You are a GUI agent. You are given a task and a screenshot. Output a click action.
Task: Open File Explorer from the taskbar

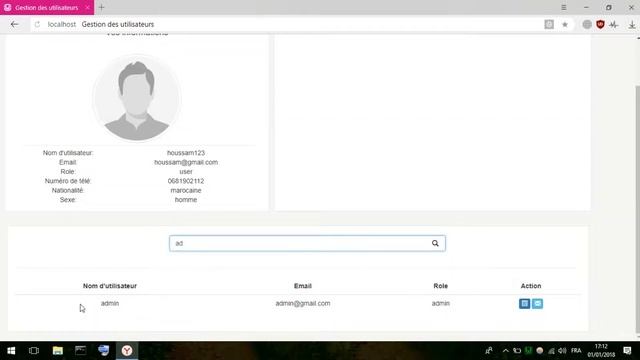coord(58,351)
